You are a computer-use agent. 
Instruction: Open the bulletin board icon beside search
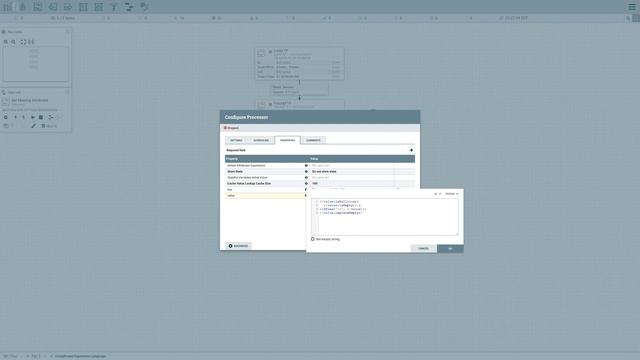pyautogui.click(x=636, y=18)
